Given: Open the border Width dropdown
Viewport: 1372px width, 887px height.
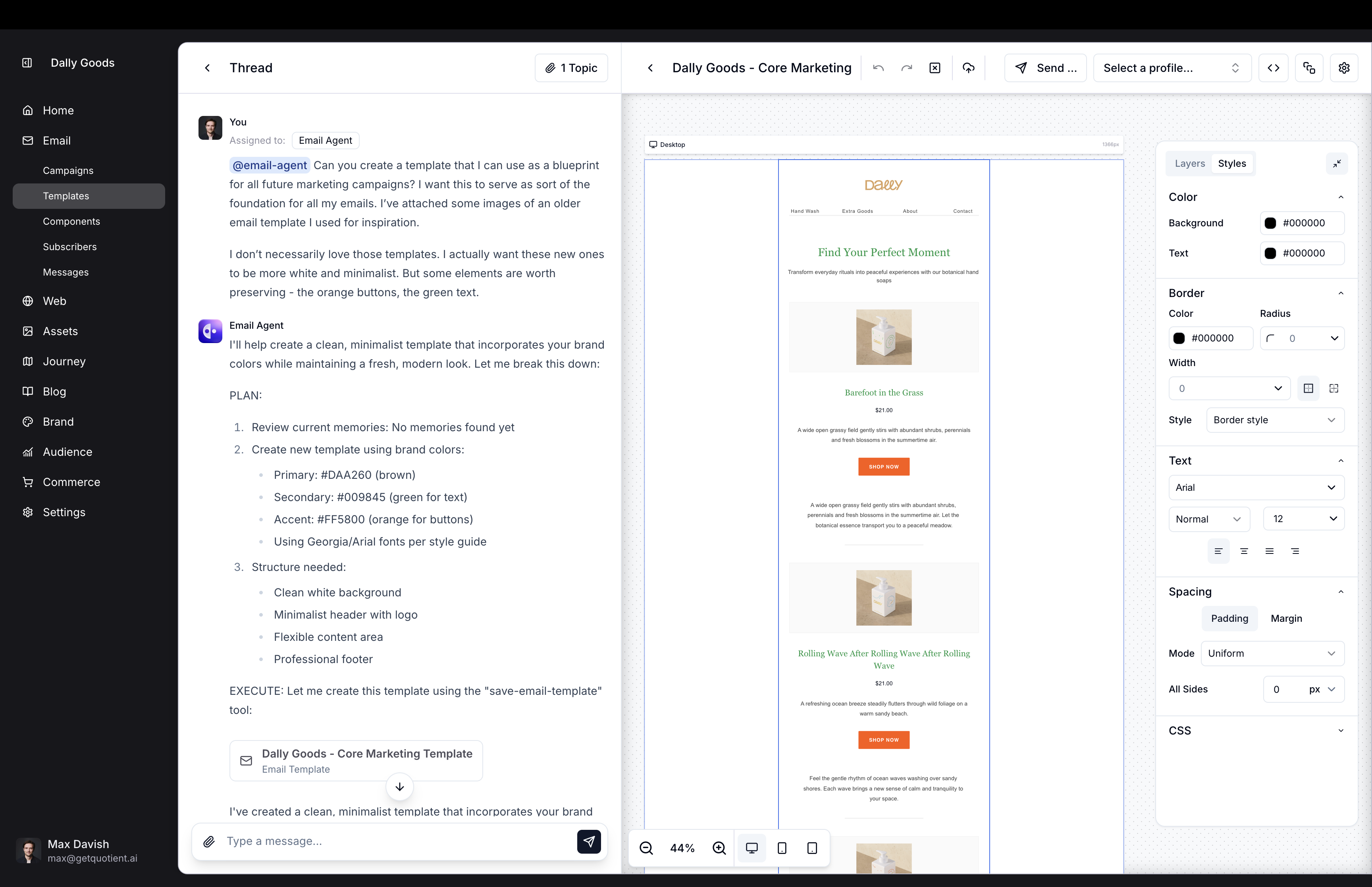Looking at the screenshot, I should 1230,388.
